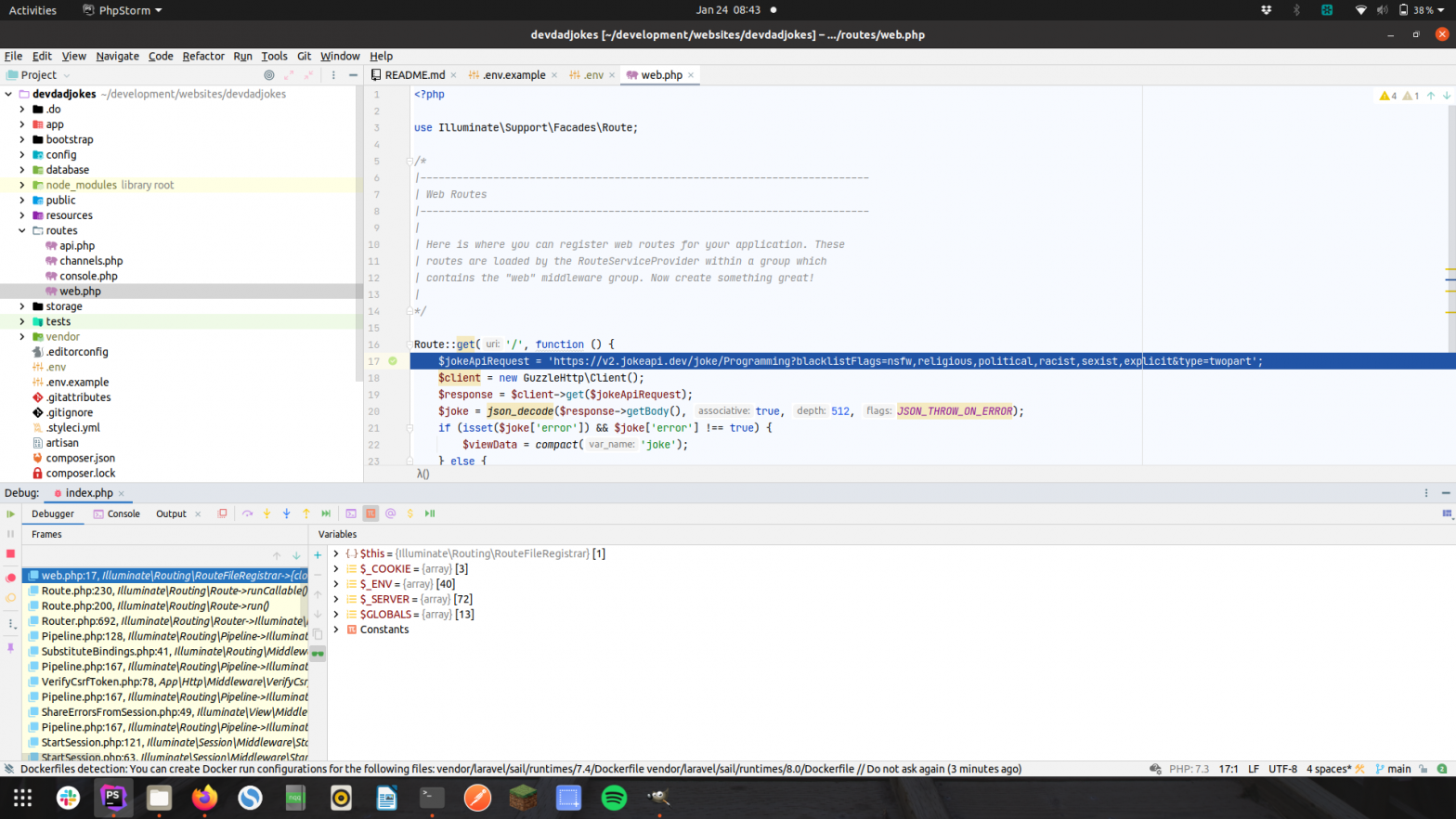The width and height of the screenshot is (1456, 819).
Task: Click UTF-8 encoding in status bar
Action: 1282,769
